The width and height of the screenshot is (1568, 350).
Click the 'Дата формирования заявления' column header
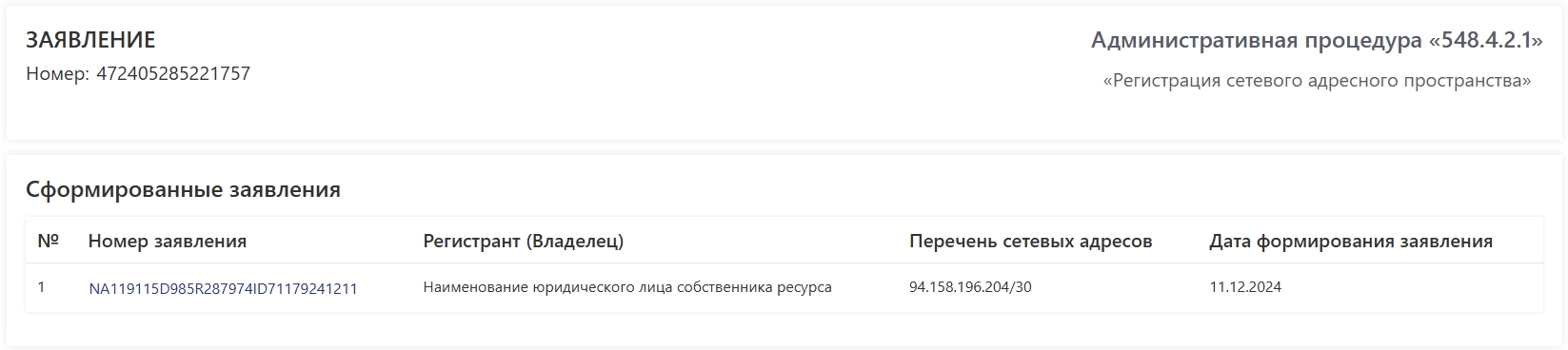pos(1351,242)
